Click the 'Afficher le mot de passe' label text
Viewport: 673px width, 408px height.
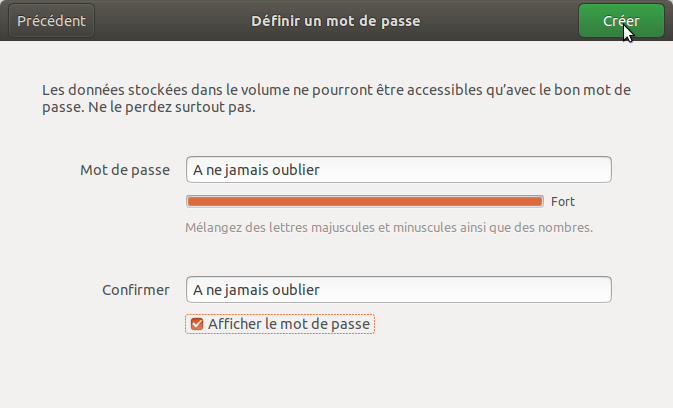[x=289, y=324]
